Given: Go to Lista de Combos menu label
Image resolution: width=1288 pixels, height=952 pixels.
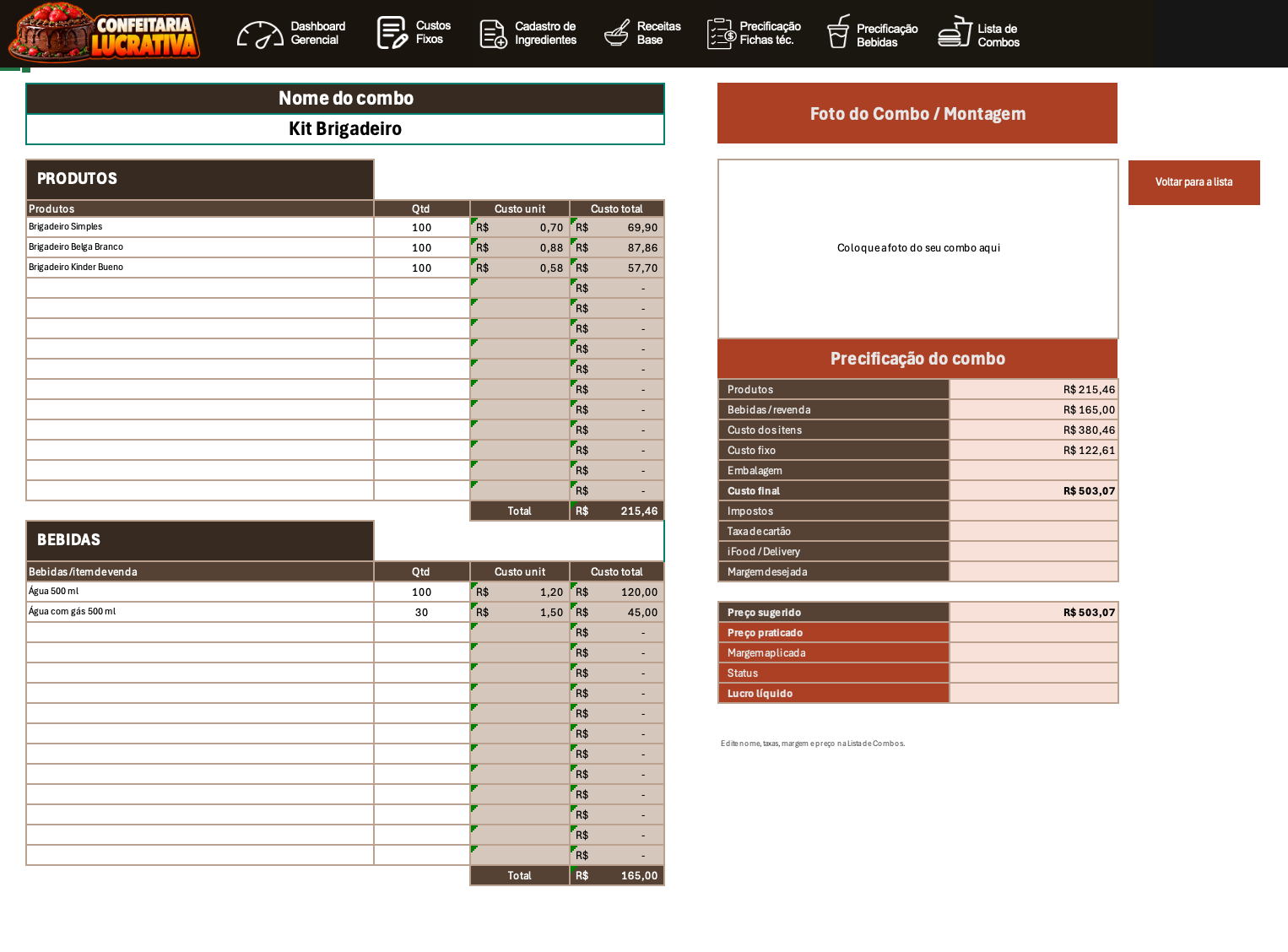Looking at the screenshot, I should [x=998, y=35].
